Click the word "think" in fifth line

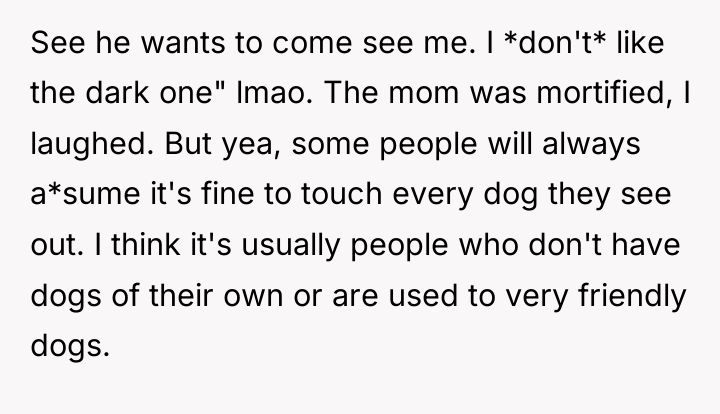pyautogui.click(x=146, y=244)
